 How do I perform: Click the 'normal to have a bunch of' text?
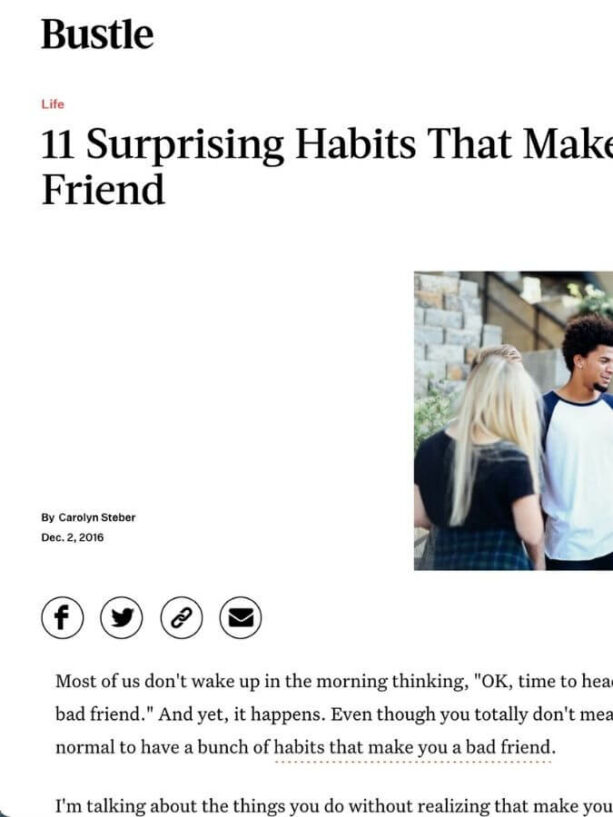(x=163, y=747)
